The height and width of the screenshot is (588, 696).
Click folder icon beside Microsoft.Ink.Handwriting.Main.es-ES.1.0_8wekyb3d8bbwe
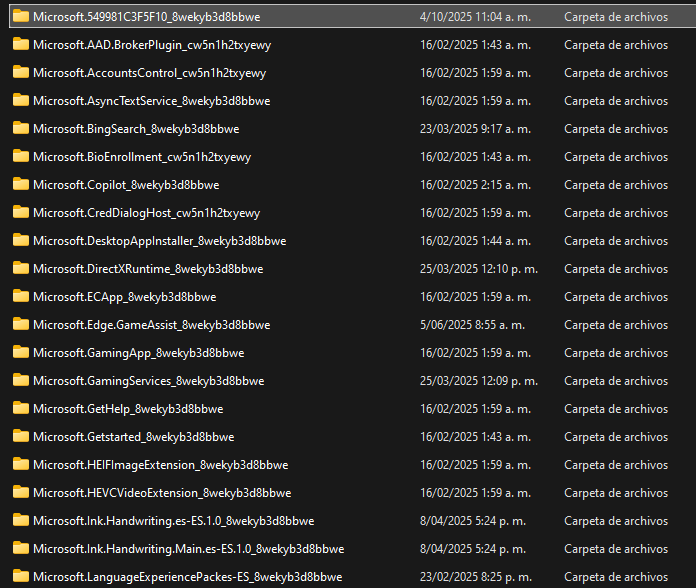click(20, 548)
